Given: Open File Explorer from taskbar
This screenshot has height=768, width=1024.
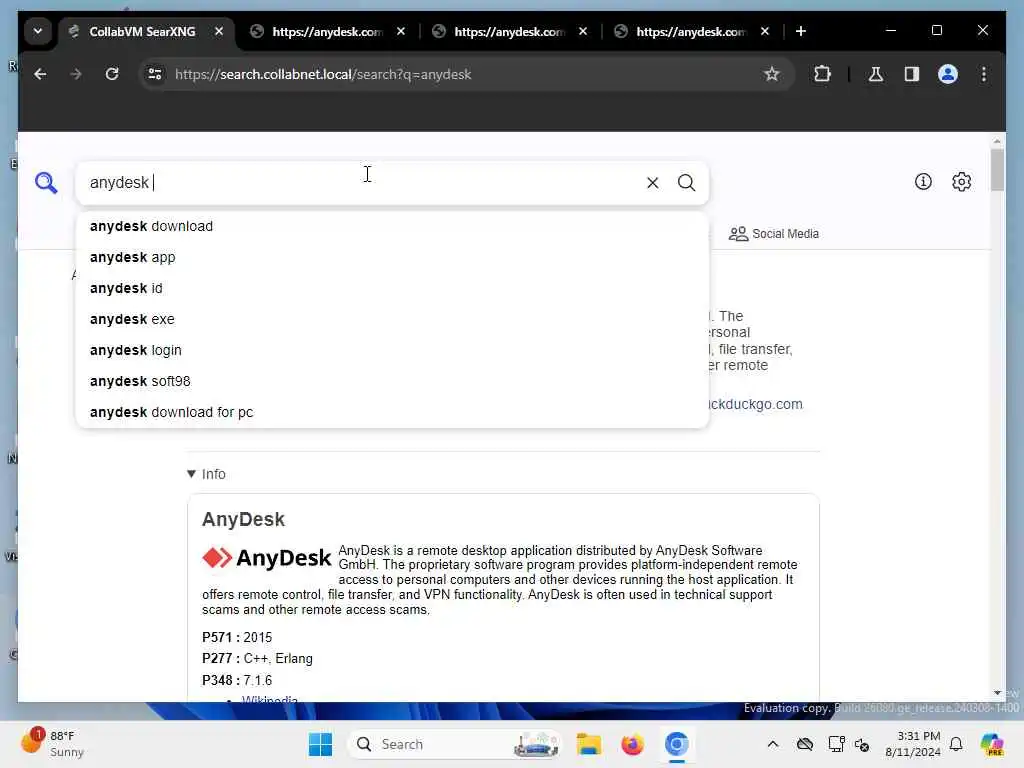Looking at the screenshot, I should coord(588,744).
